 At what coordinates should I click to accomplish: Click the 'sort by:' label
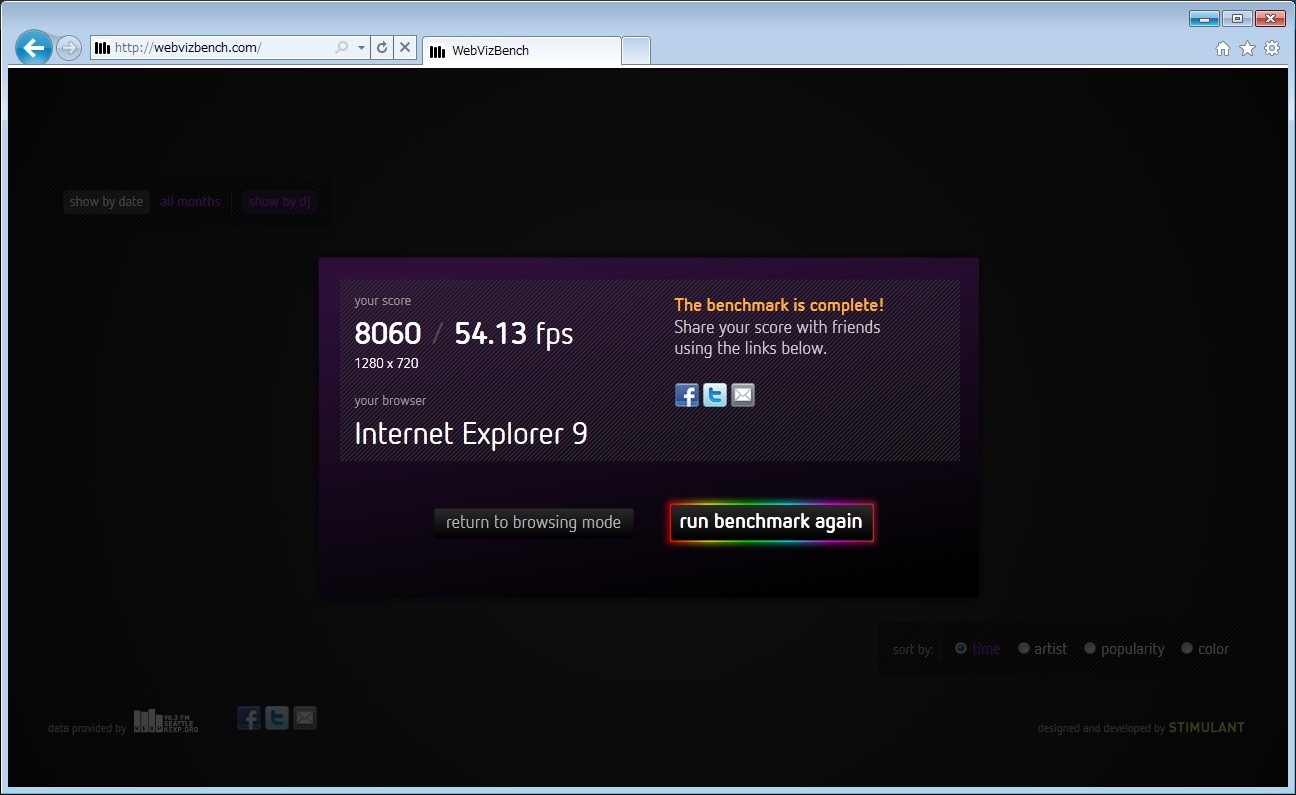coord(913,650)
